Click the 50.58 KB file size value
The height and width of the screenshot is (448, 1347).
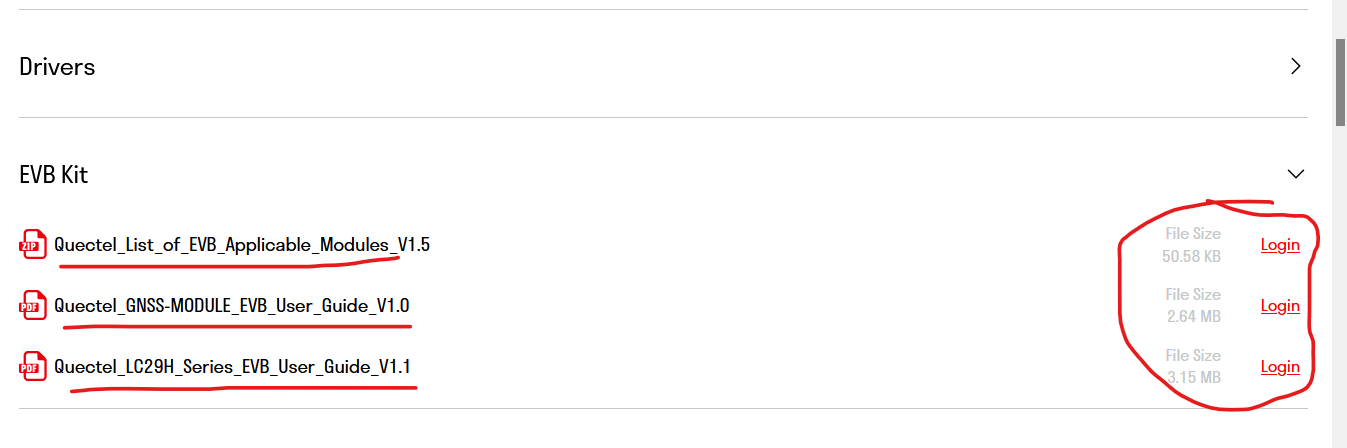[1191, 256]
